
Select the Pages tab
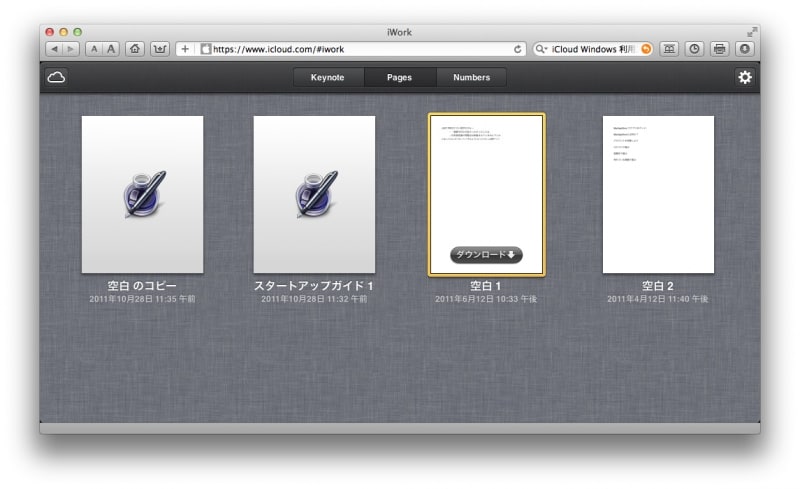tap(399, 78)
